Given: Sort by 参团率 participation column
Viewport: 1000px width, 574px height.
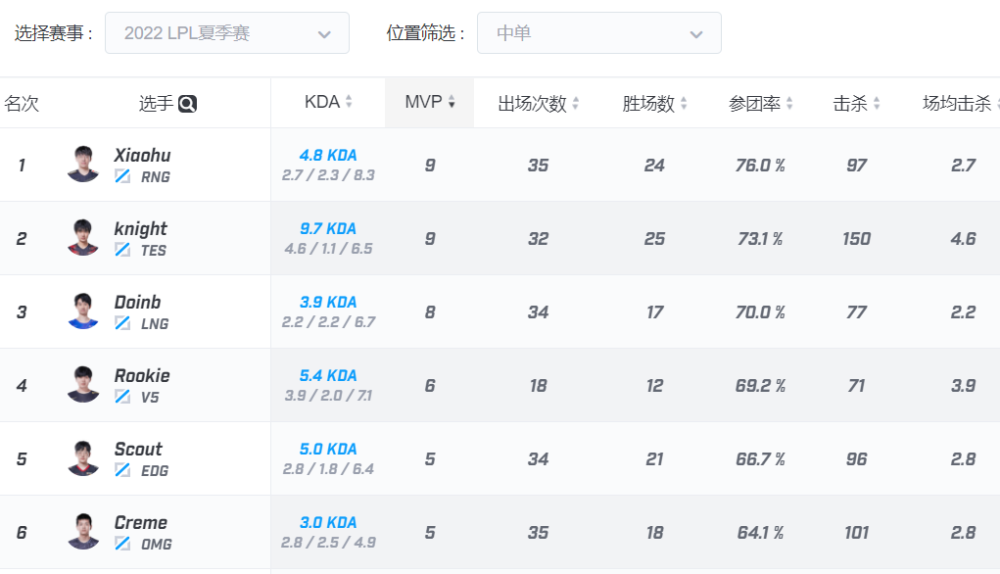Looking at the screenshot, I should 761,103.
